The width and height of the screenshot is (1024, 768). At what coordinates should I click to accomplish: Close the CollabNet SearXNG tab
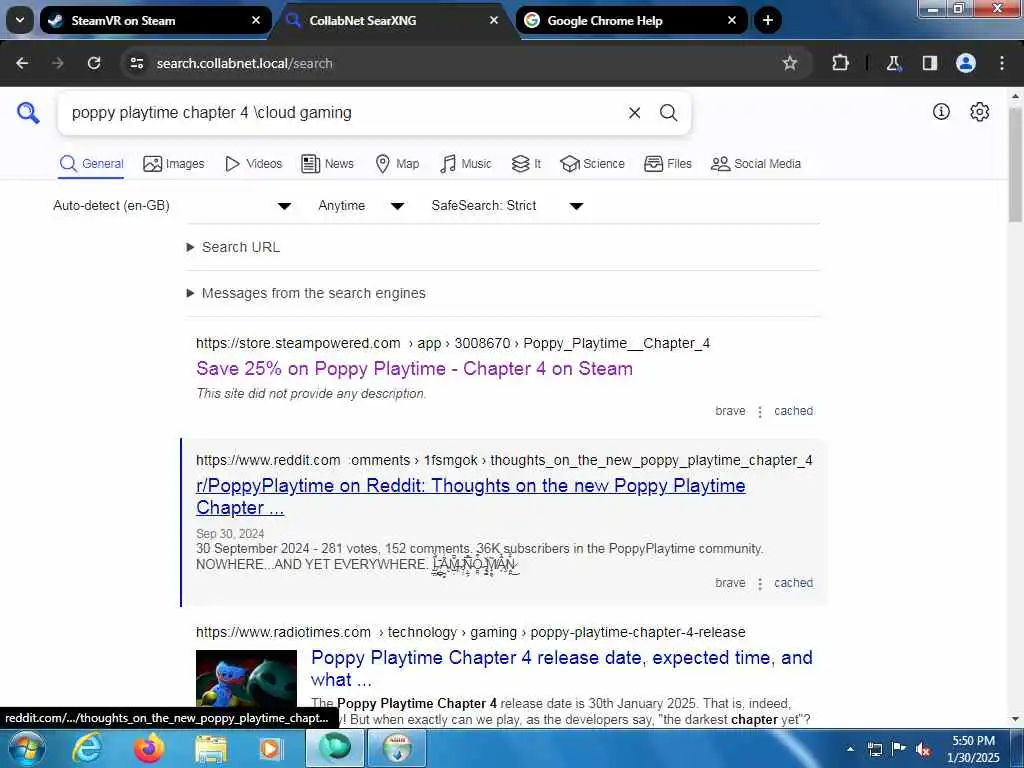(x=494, y=20)
